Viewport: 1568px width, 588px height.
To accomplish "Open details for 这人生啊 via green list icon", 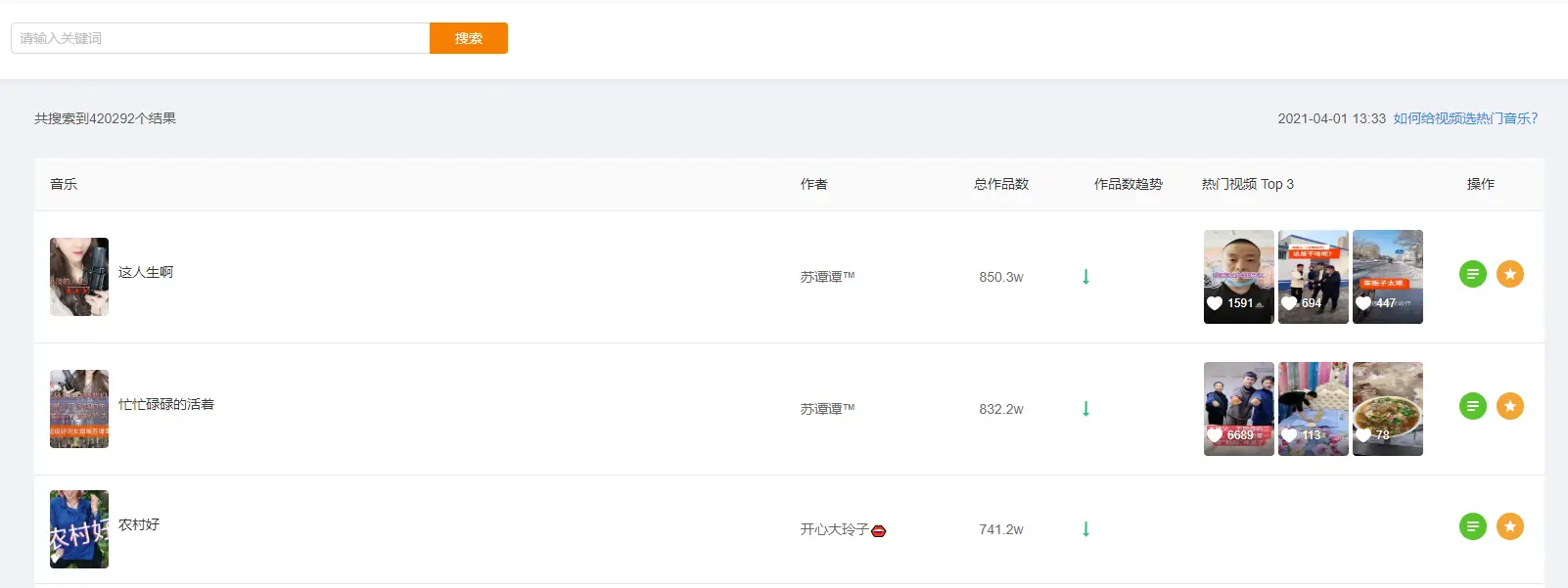I will 1473,274.
